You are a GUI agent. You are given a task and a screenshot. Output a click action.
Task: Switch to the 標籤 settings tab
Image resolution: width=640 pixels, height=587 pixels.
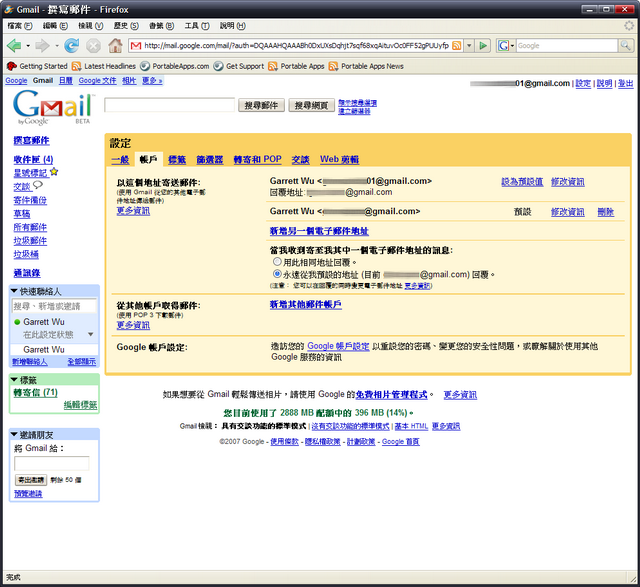[x=177, y=160]
